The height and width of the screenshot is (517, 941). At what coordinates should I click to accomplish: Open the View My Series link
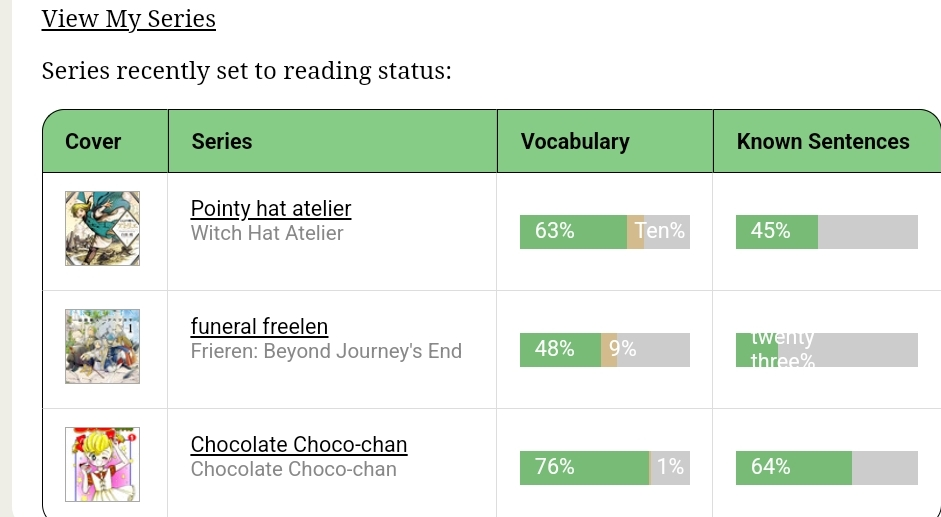(x=128, y=19)
